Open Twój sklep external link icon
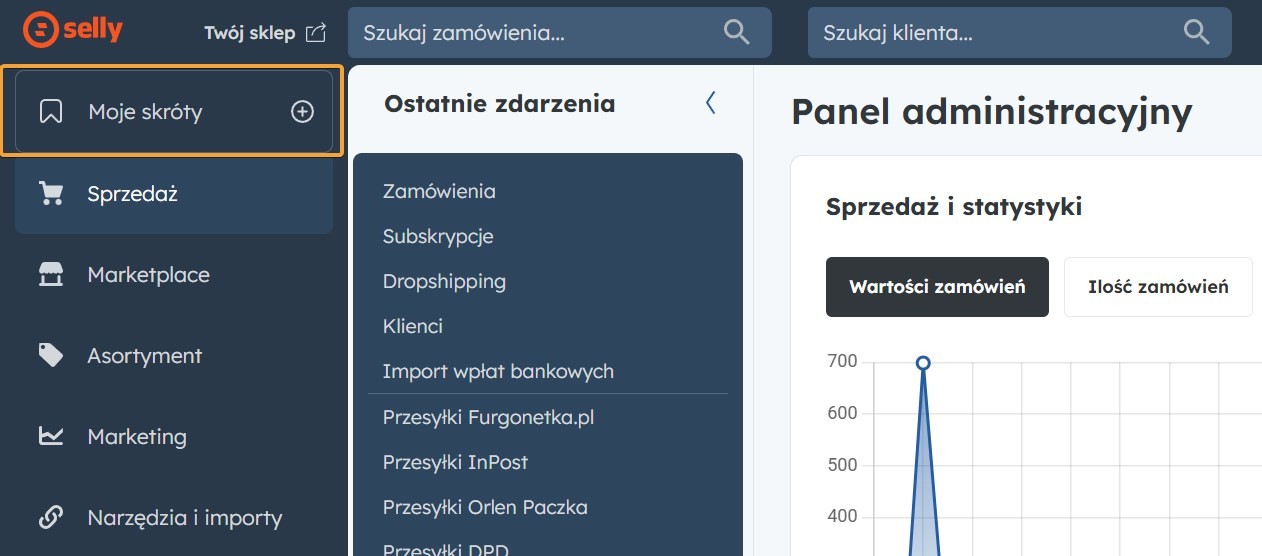The height and width of the screenshot is (556, 1262). pos(316,33)
